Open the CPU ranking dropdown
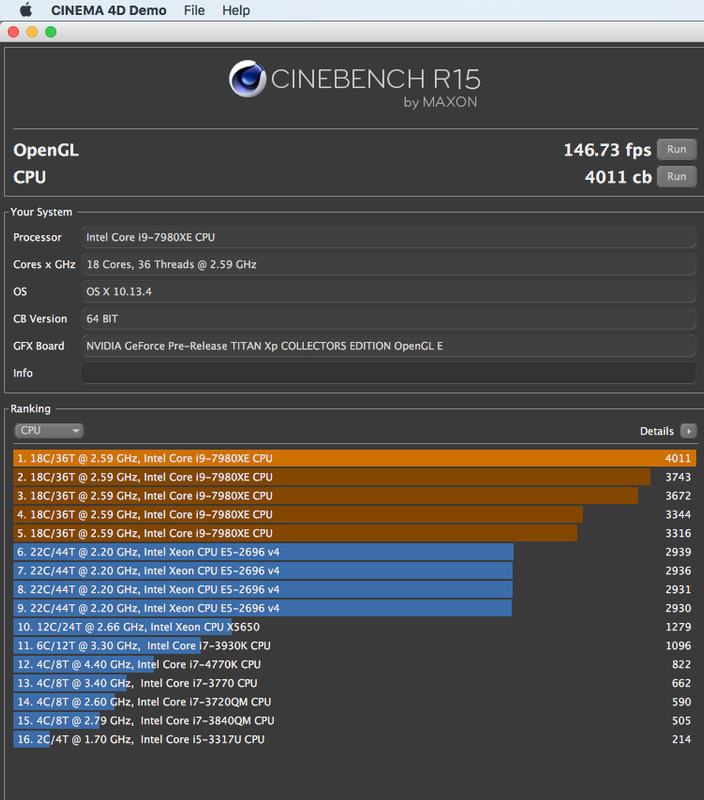Screen dimensions: 704x800 [x=49, y=431]
